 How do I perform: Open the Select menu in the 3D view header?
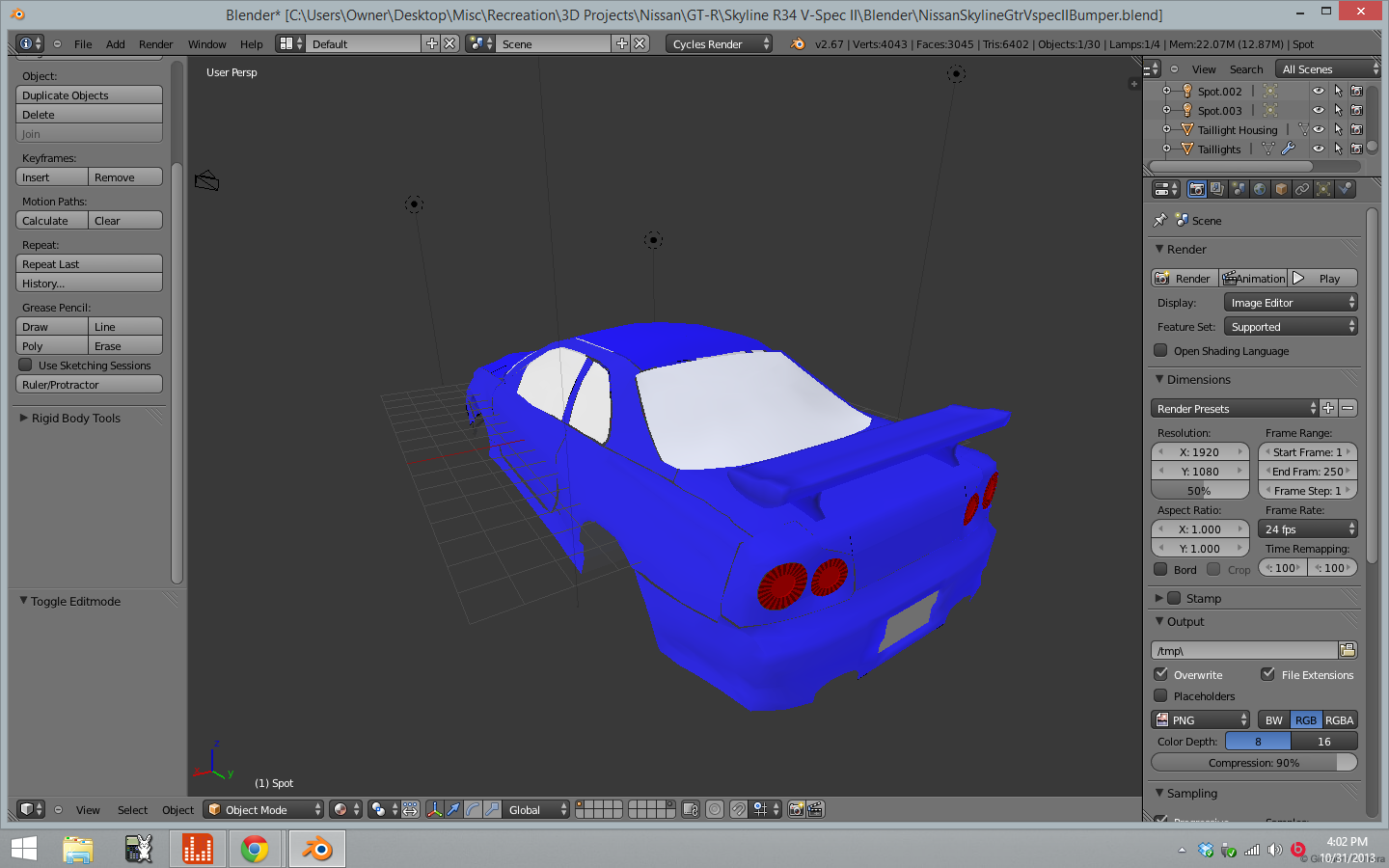(x=132, y=809)
